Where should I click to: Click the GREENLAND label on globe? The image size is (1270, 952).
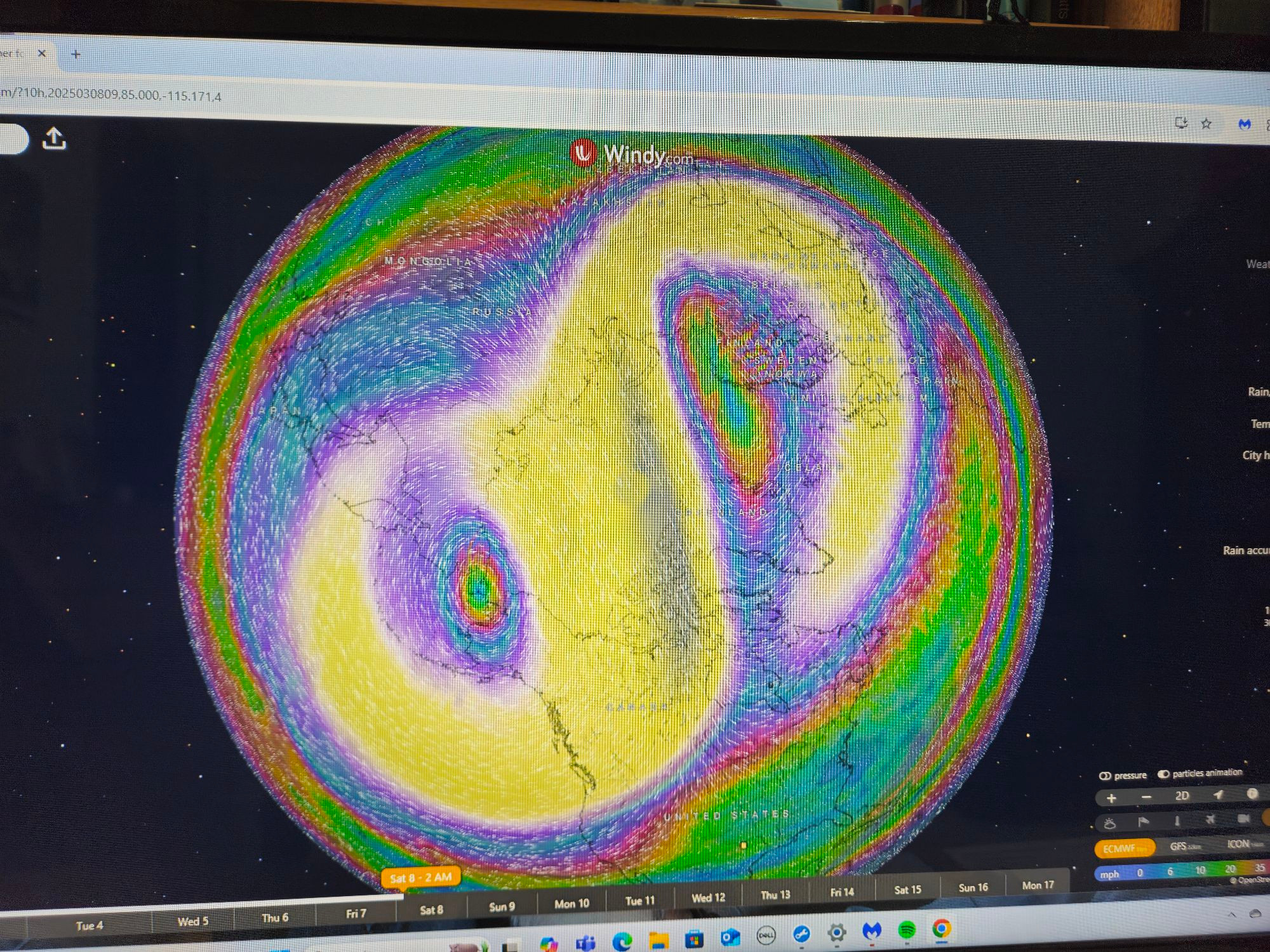(x=722, y=512)
